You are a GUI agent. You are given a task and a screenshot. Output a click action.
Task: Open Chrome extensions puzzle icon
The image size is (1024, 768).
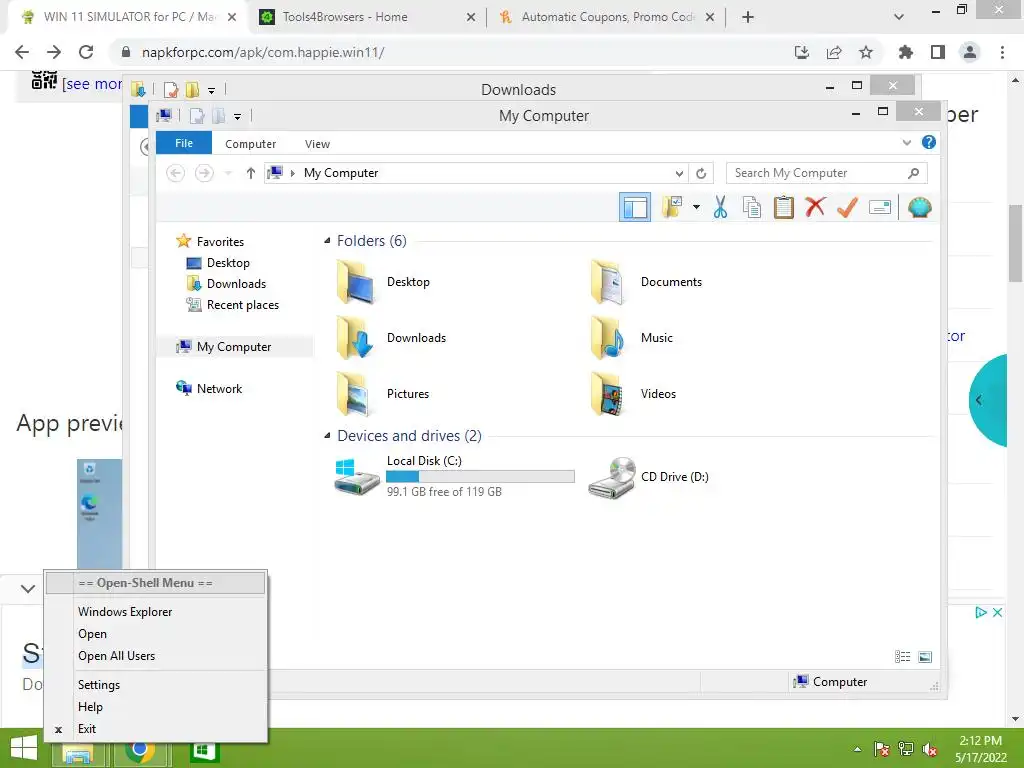point(905,52)
